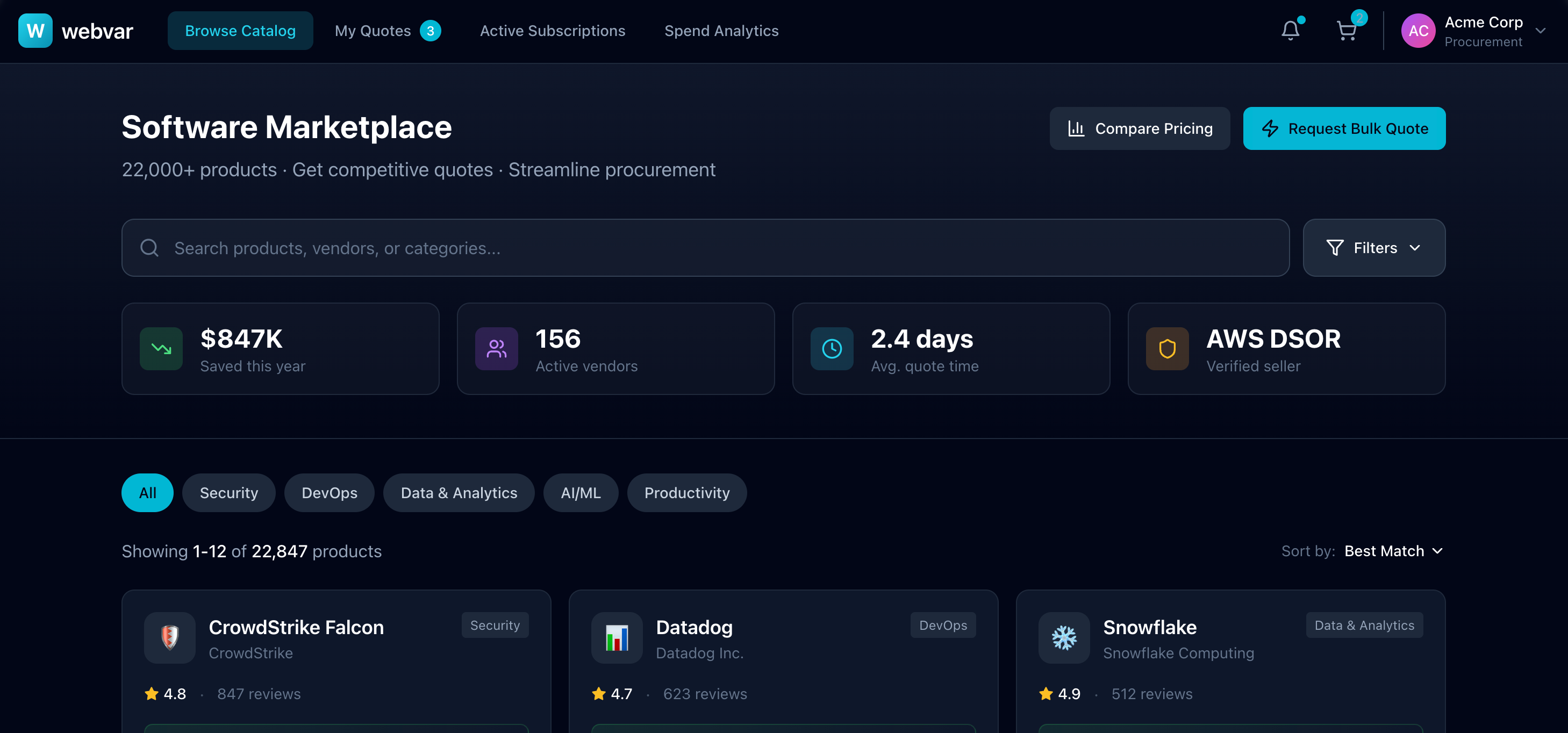Viewport: 1568px width, 733px height.
Task: Filter by Data & Analytics category
Action: 459,493
